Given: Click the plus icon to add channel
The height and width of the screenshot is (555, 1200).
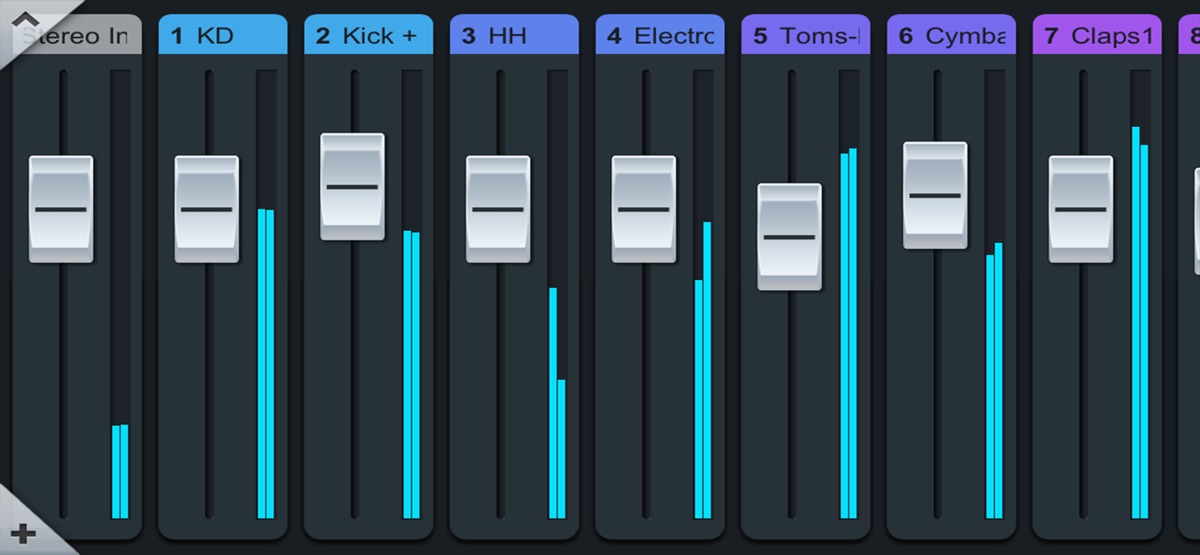Looking at the screenshot, I should point(23,532).
